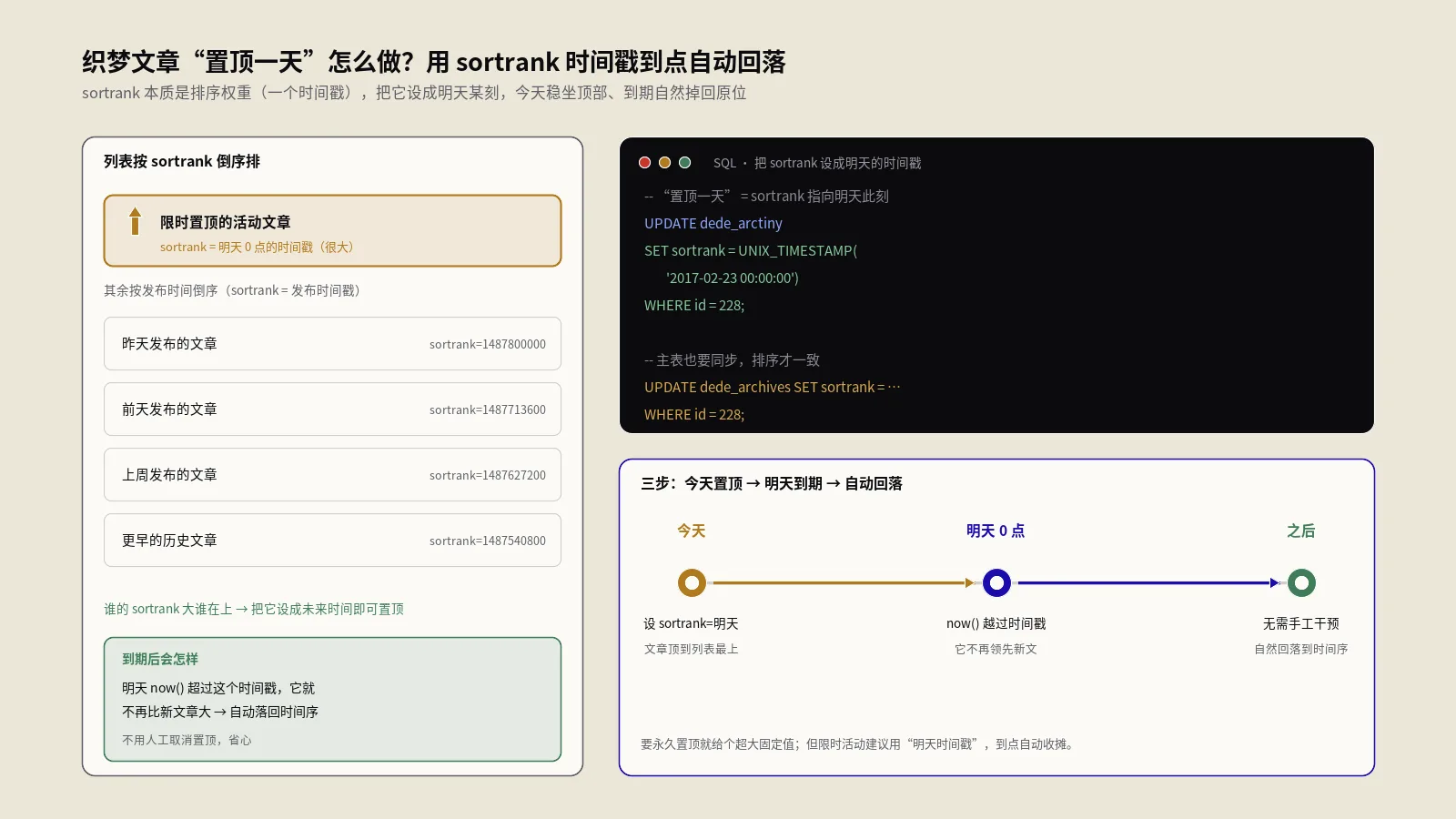
Task: Click the date string '2017-02-23 00:00:00'
Action: tap(733, 278)
